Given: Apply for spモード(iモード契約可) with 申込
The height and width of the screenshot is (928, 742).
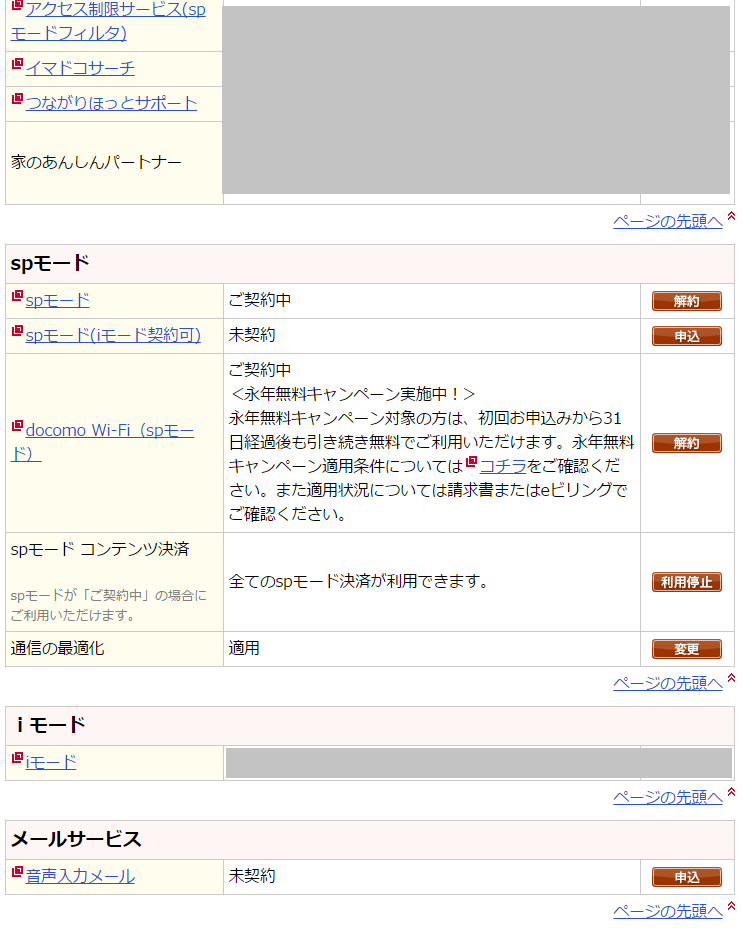Looking at the screenshot, I should click(x=686, y=336).
